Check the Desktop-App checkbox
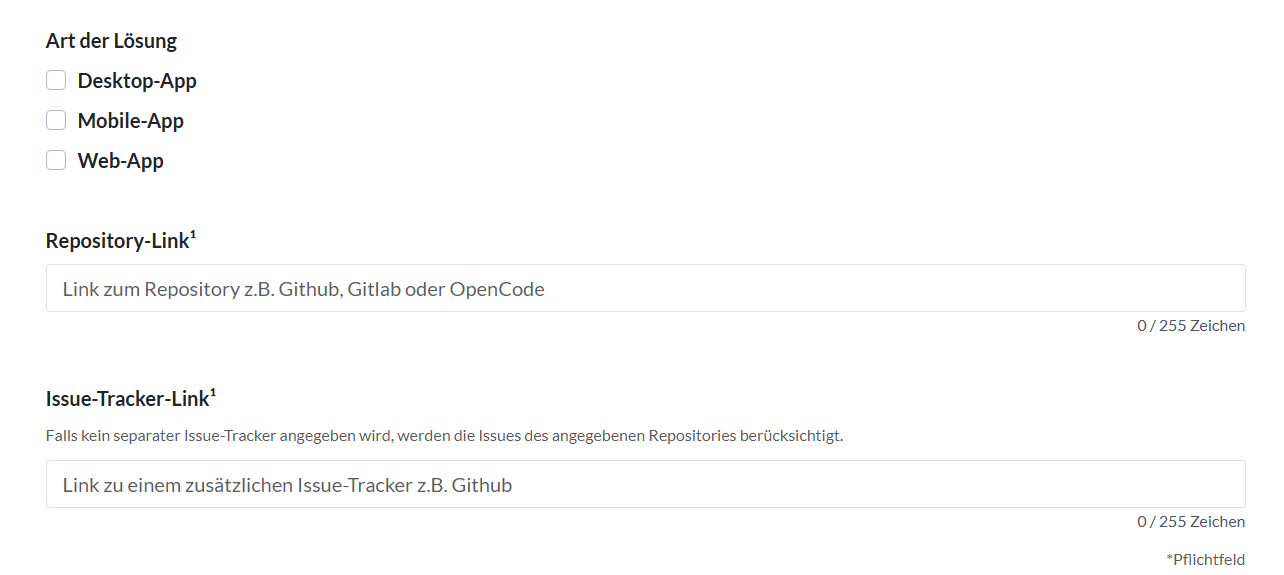Image resolution: width=1284 pixels, height=575 pixels. [x=56, y=80]
